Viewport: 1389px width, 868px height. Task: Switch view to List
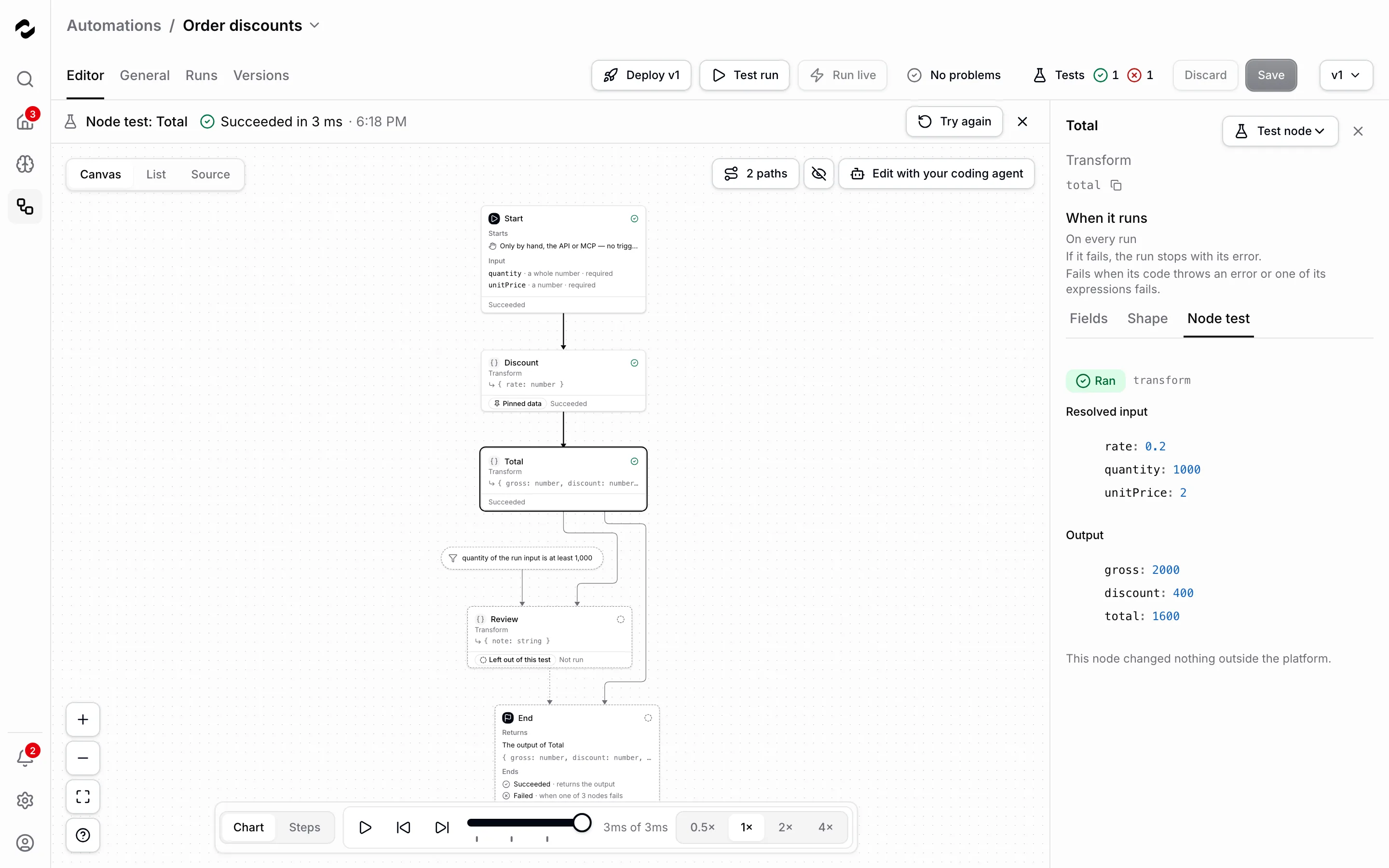(156, 175)
